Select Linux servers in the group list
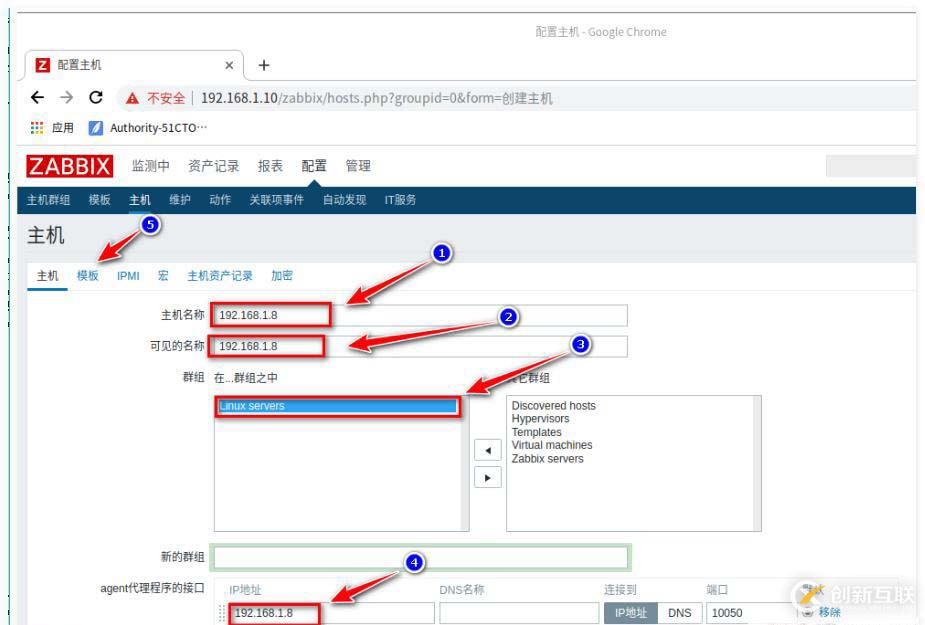The width and height of the screenshot is (925, 625). [x=337, y=406]
